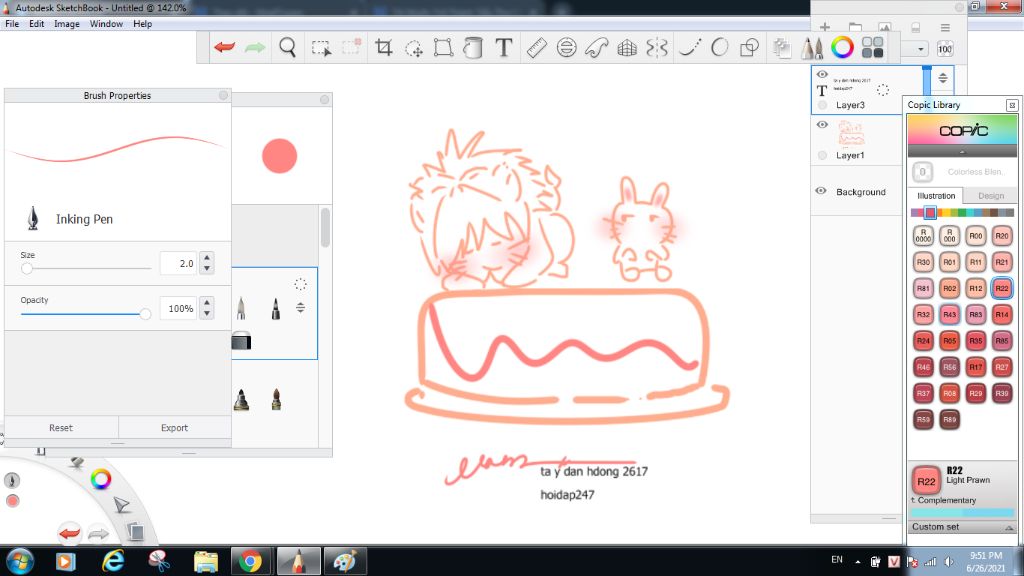Viewport: 1024px width, 576px height.
Task: Open the layer blend mode dropdown
Action: pyautogui.click(x=920, y=49)
